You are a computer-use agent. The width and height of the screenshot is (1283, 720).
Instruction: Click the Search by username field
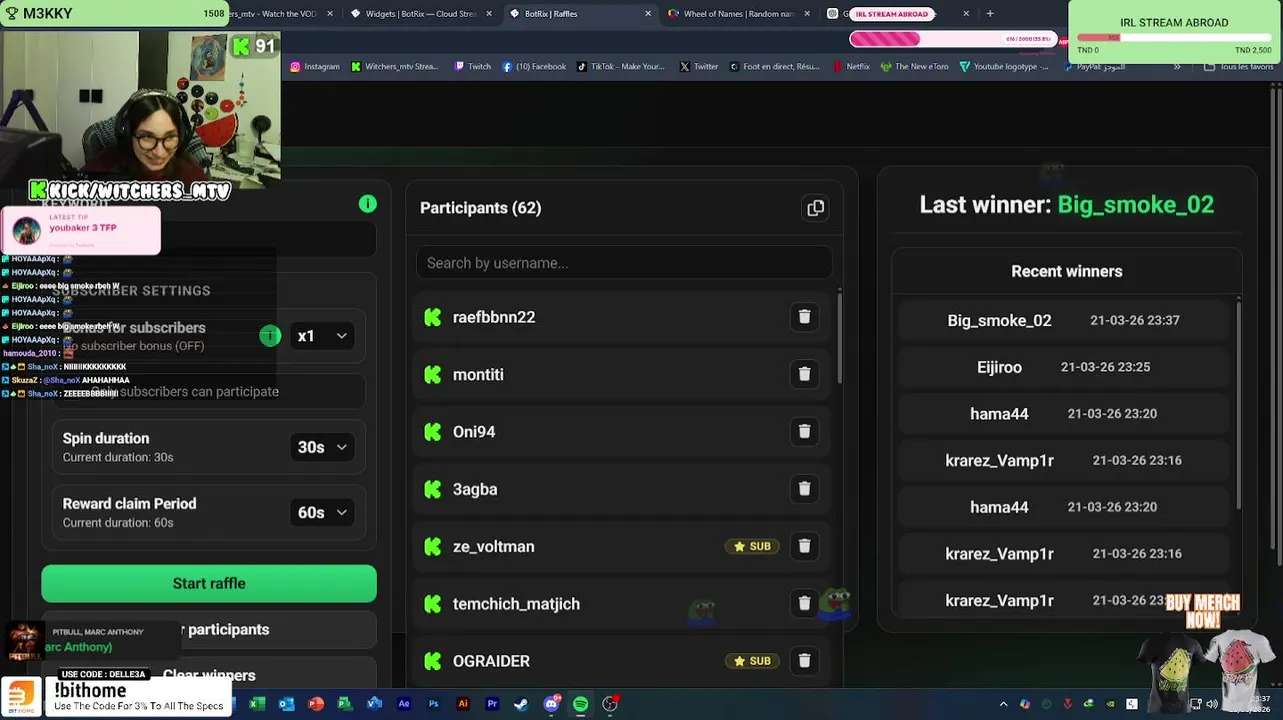pyautogui.click(x=624, y=263)
